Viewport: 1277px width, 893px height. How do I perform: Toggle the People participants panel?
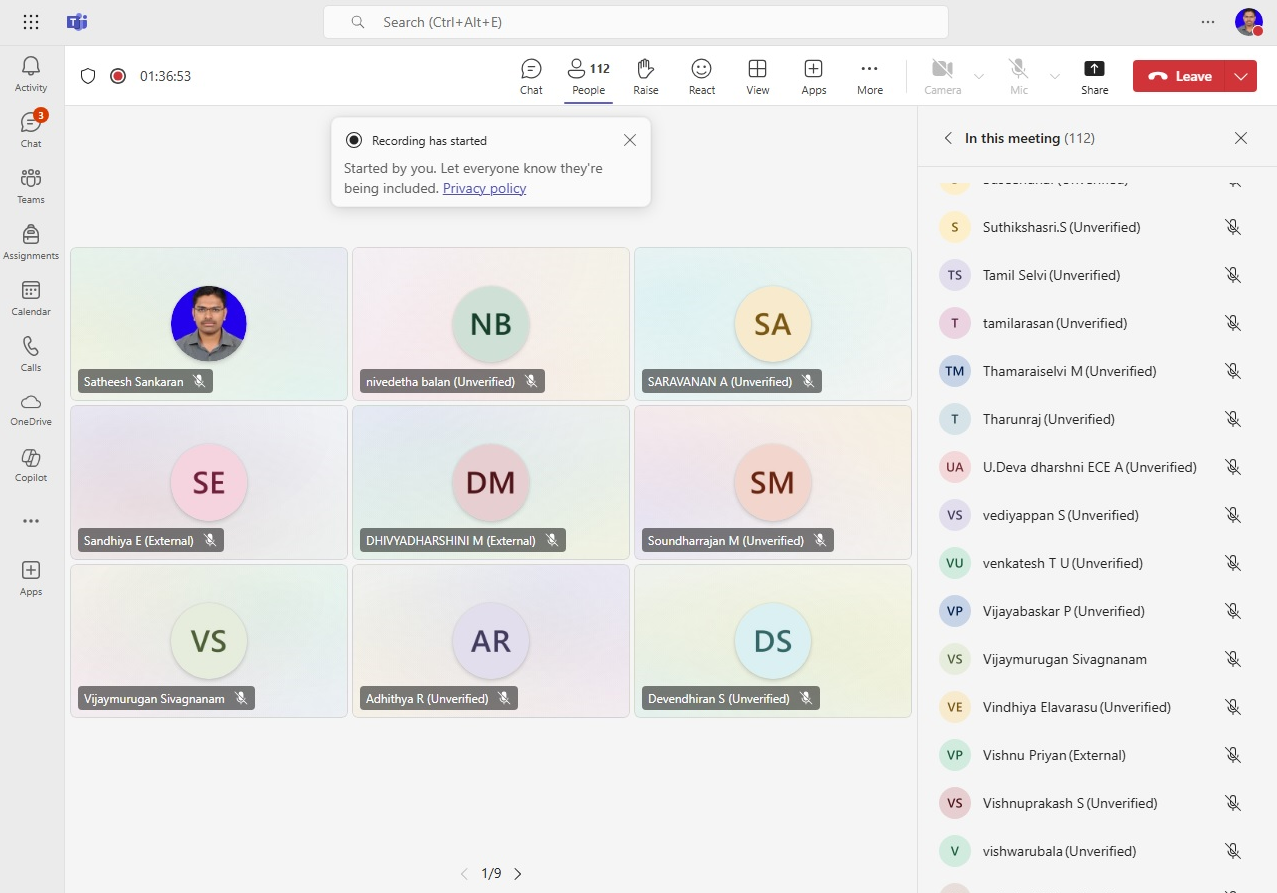coord(588,76)
